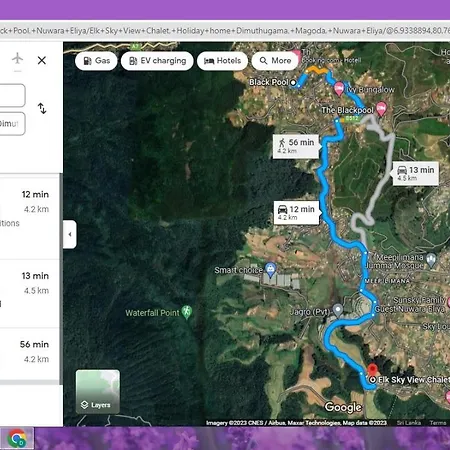This screenshot has height=450, width=450.
Task: Swap start and destination with reverse arrows
Action: 42,108
